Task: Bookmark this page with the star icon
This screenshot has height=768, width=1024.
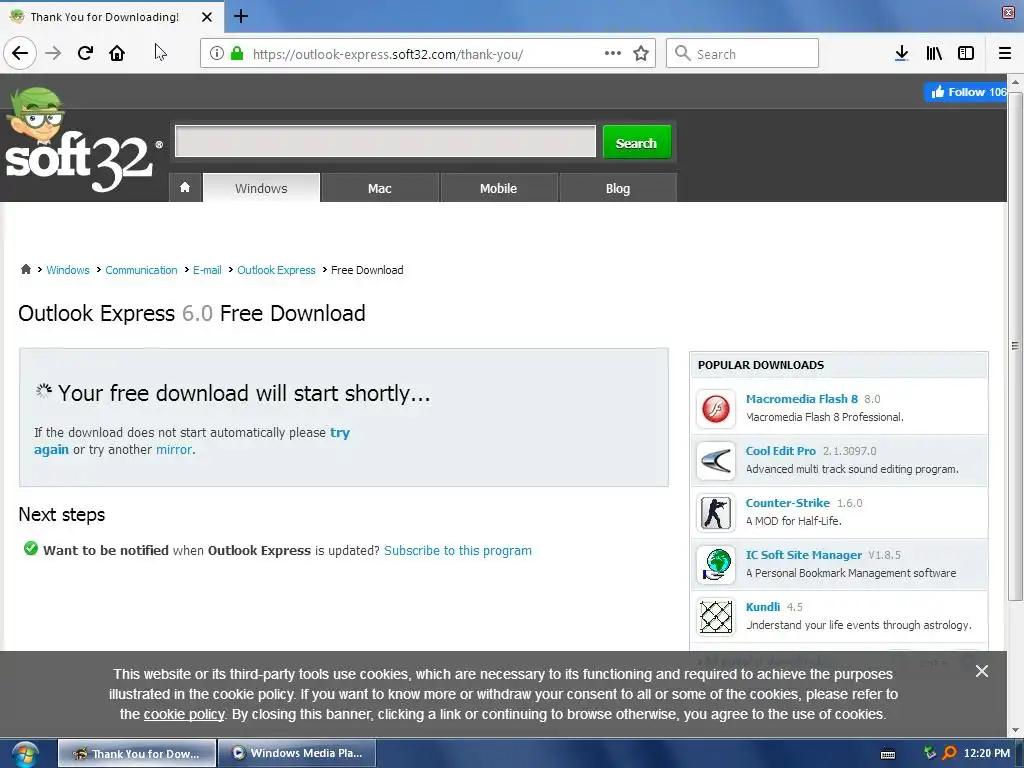Action: coord(641,54)
